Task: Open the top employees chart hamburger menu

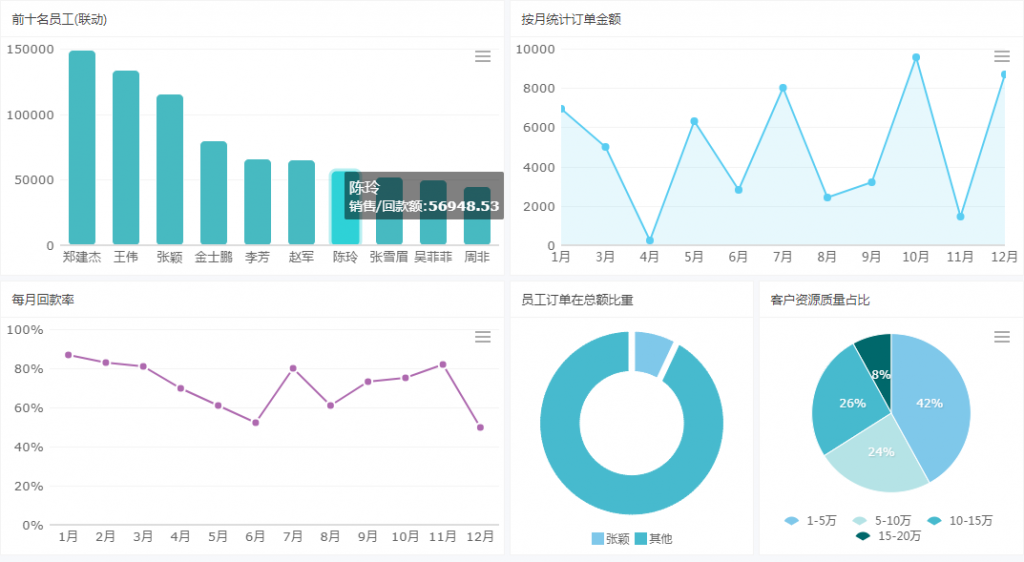Action: (483, 57)
